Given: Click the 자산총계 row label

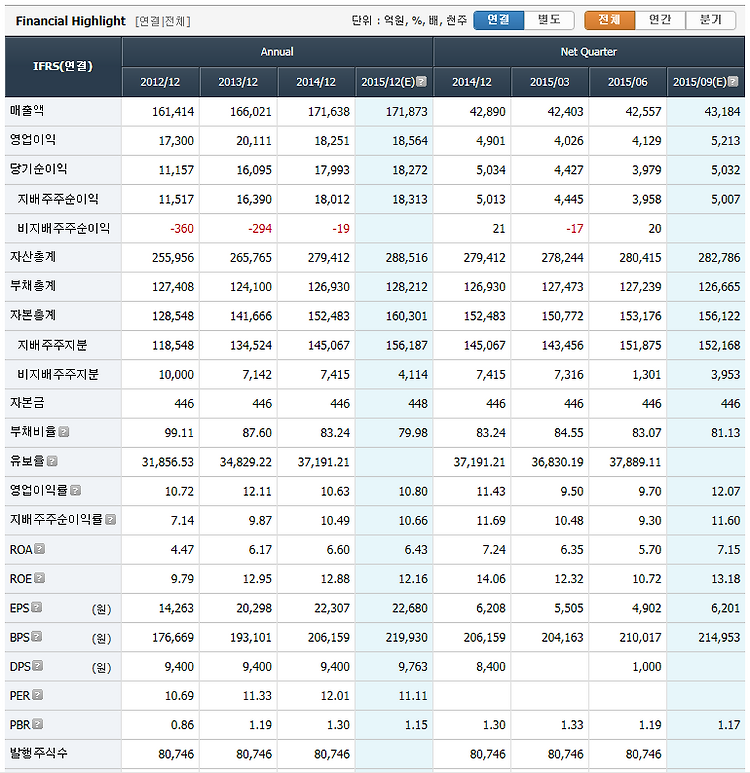Looking at the screenshot, I should 33,256.
